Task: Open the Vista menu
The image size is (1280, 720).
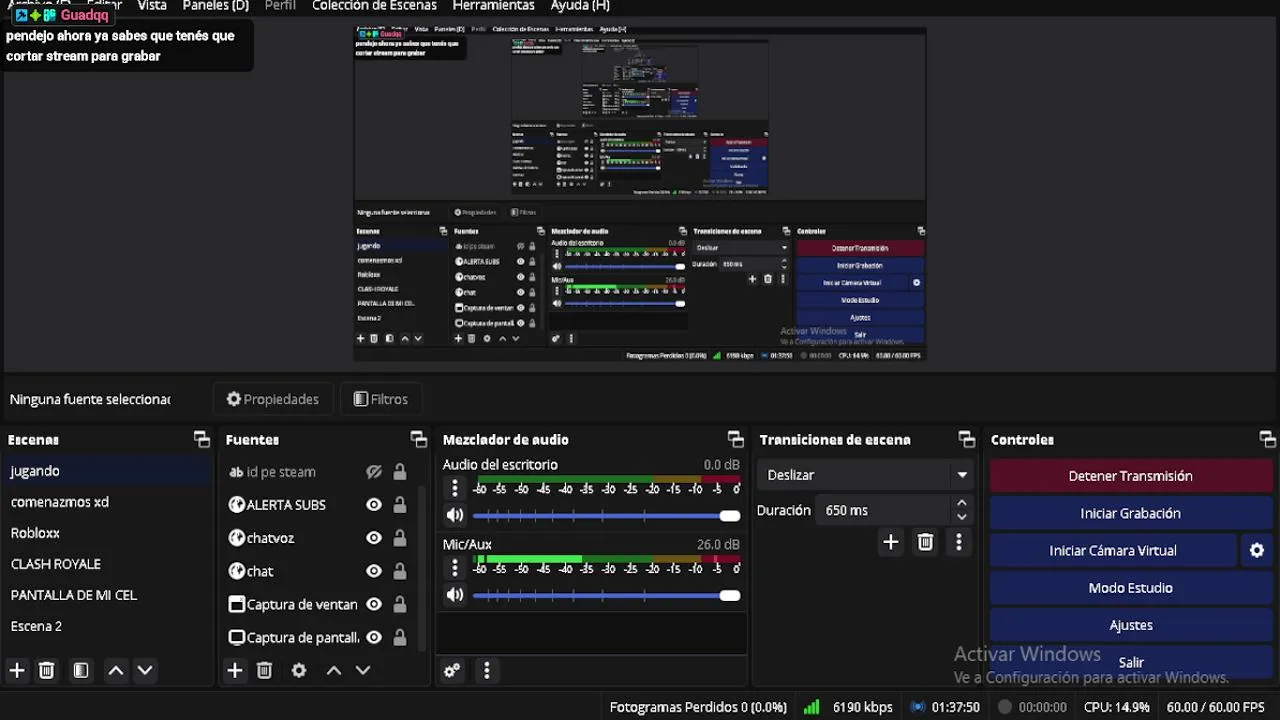Action: pos(152,6)
